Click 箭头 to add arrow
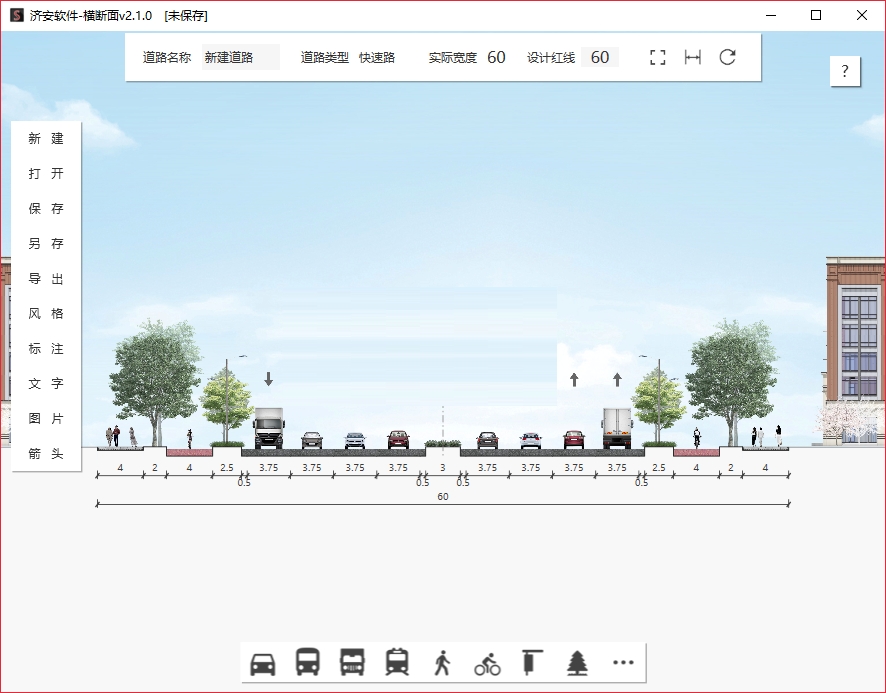 [46, 454]
